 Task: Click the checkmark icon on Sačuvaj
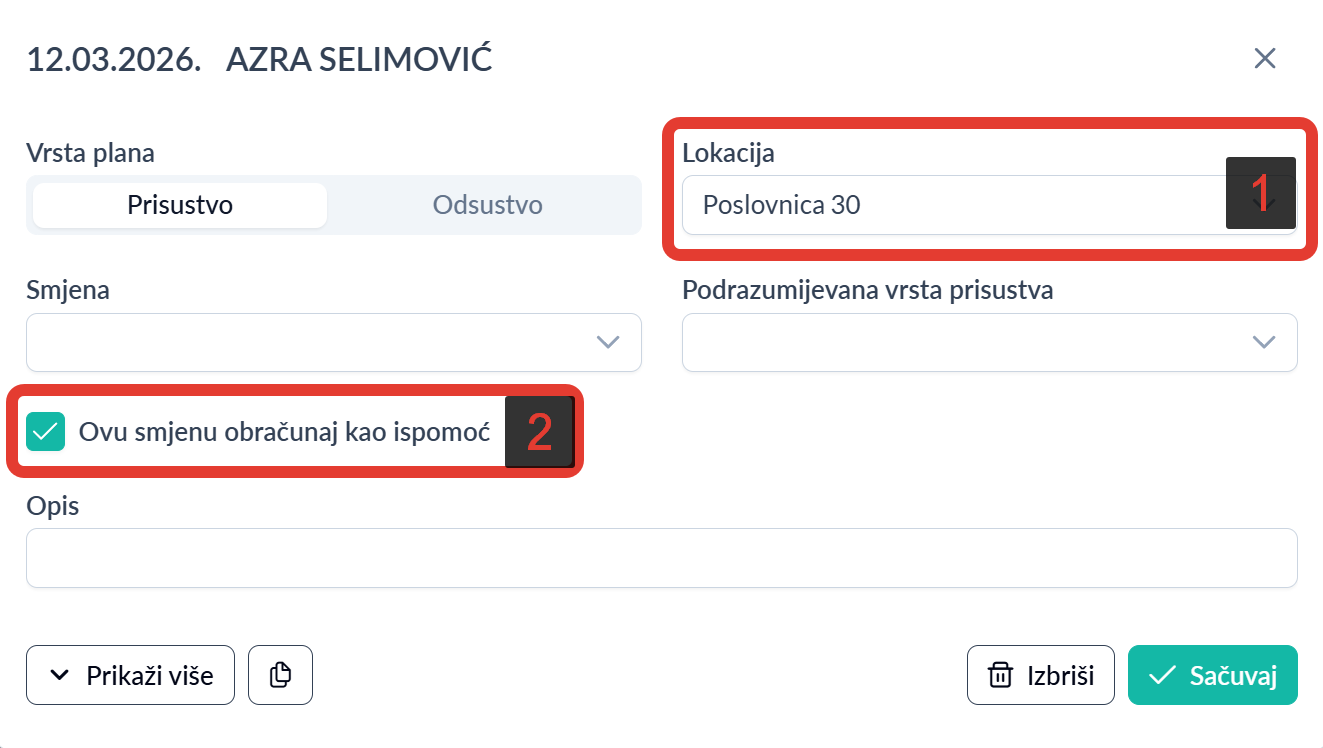1162,675
